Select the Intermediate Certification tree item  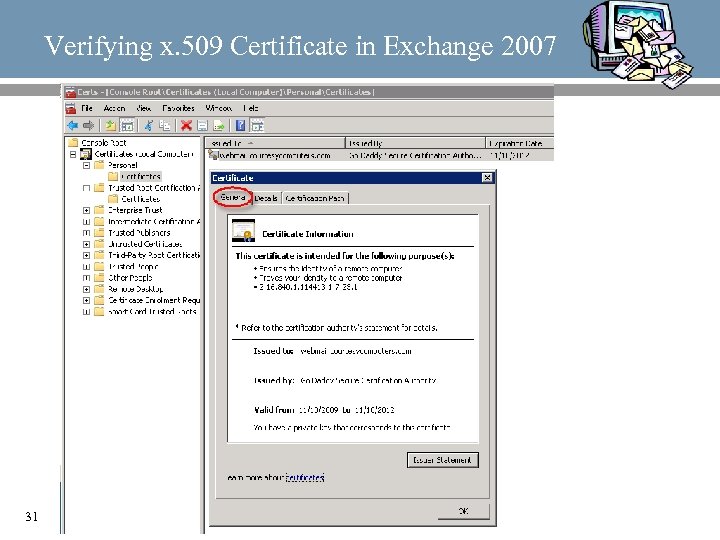[x=154, y=221]
